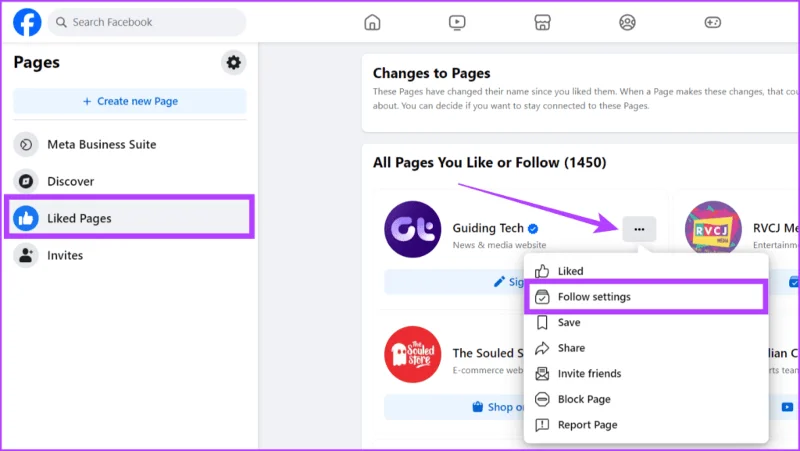This screenshot has width=800, height=451.
Task: Choose Follow settings option
Action: click(x=646, y=296)
